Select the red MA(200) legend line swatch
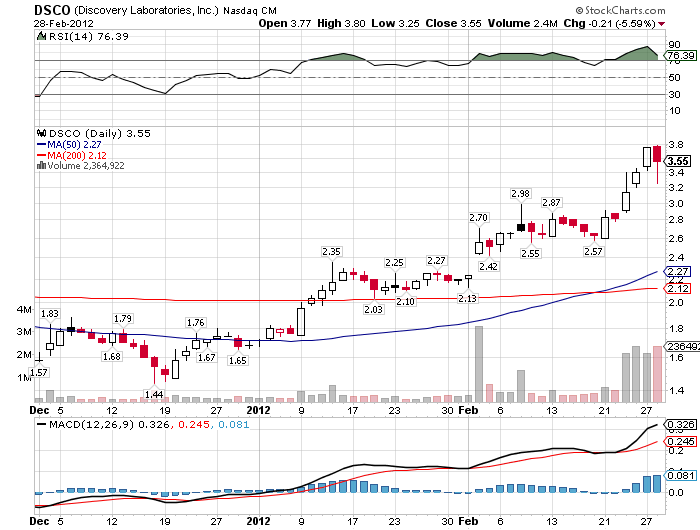 pyautogui.click(x=41, y=156)
